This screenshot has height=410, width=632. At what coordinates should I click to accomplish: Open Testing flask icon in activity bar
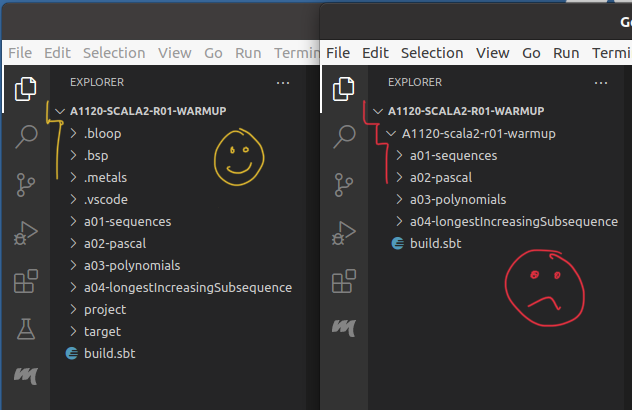25,329
